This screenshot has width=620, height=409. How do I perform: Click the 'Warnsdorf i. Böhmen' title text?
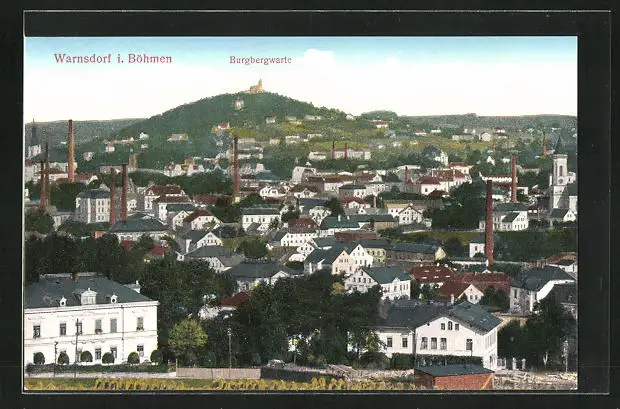pos(113,59)
